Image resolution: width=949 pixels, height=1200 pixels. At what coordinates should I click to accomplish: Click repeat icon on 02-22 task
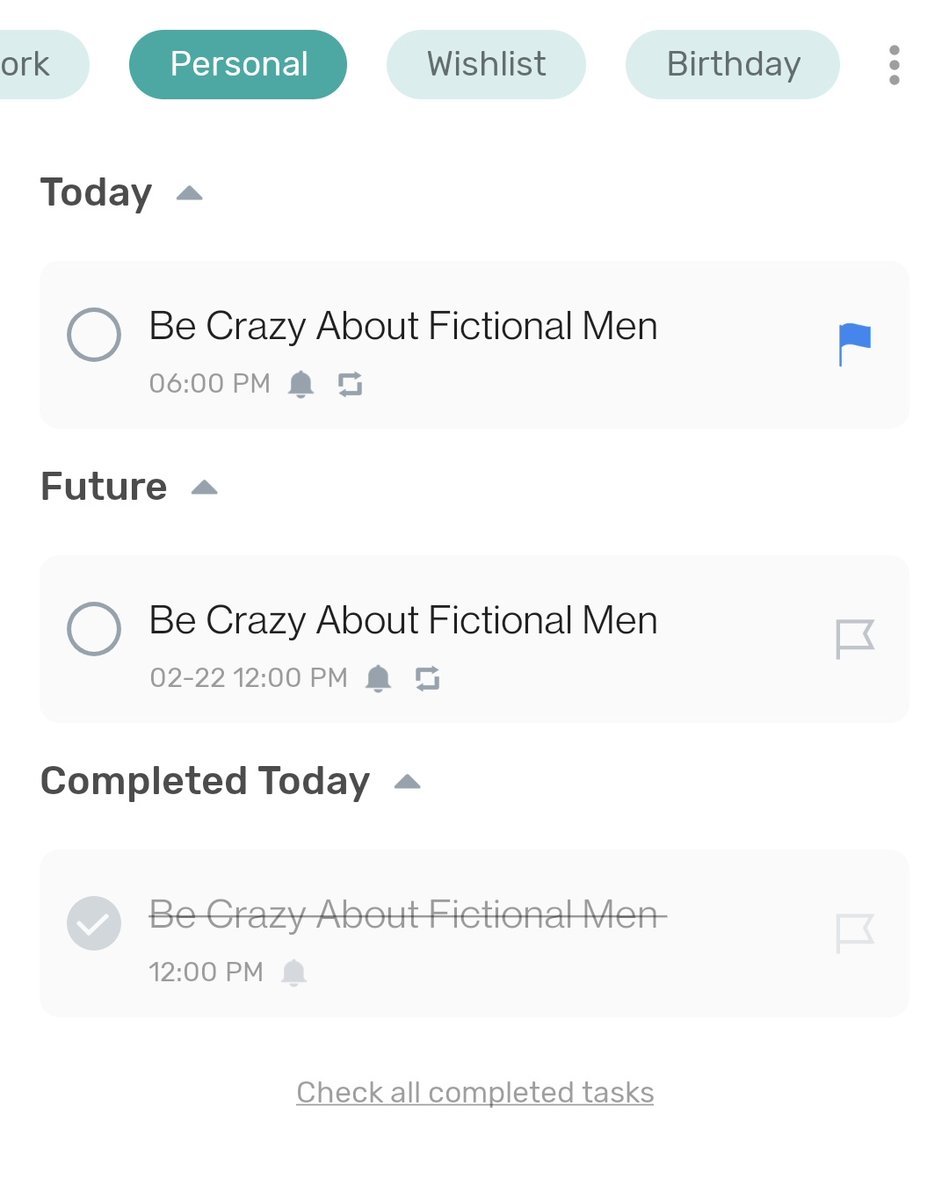(427, 679)
